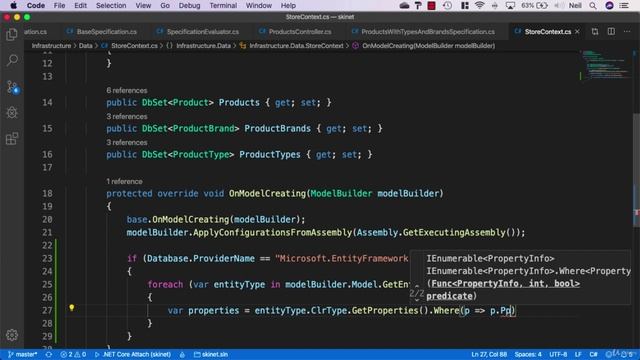The width and height of the screenshot is (640, 360).
Task: Open 3 references CodeLens above ProductBrands
Action: tap(127, 116)
